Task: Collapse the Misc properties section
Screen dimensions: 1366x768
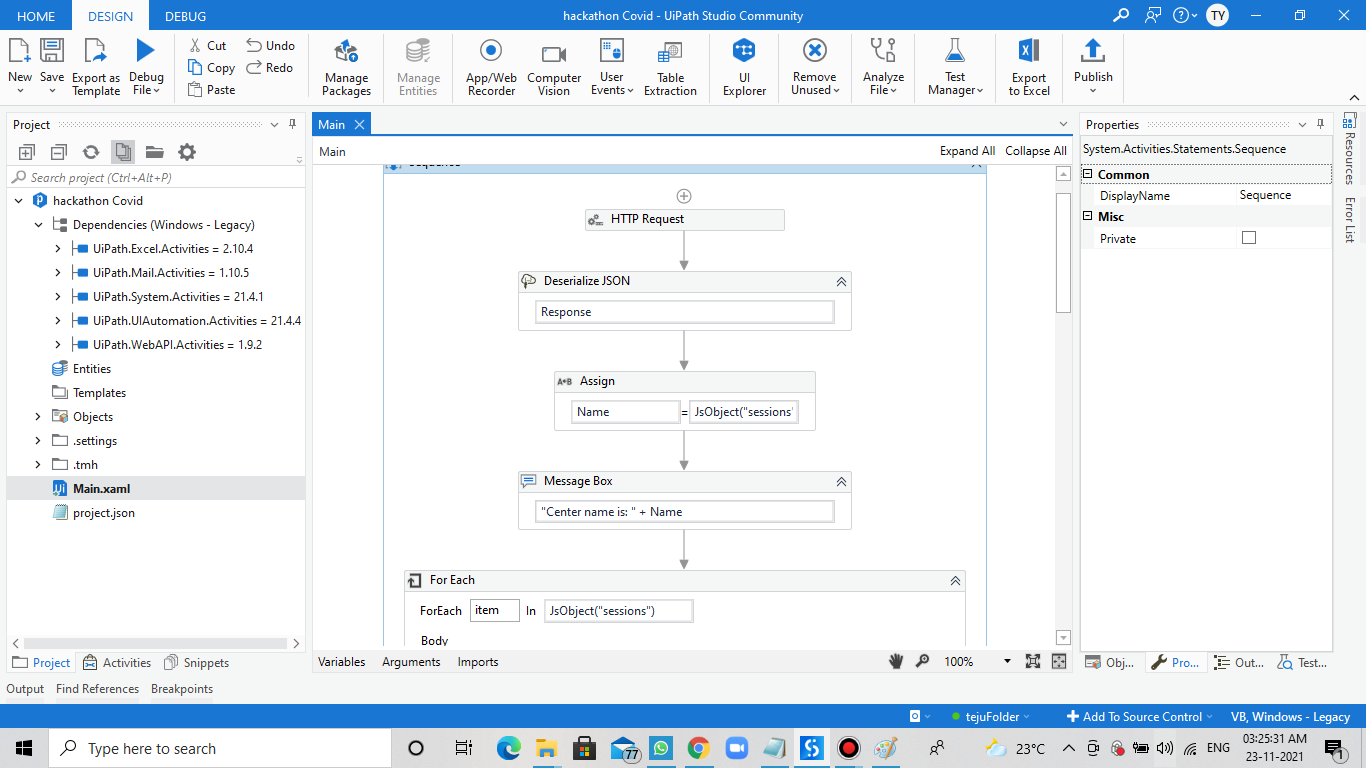Action: coord(1088,216)
